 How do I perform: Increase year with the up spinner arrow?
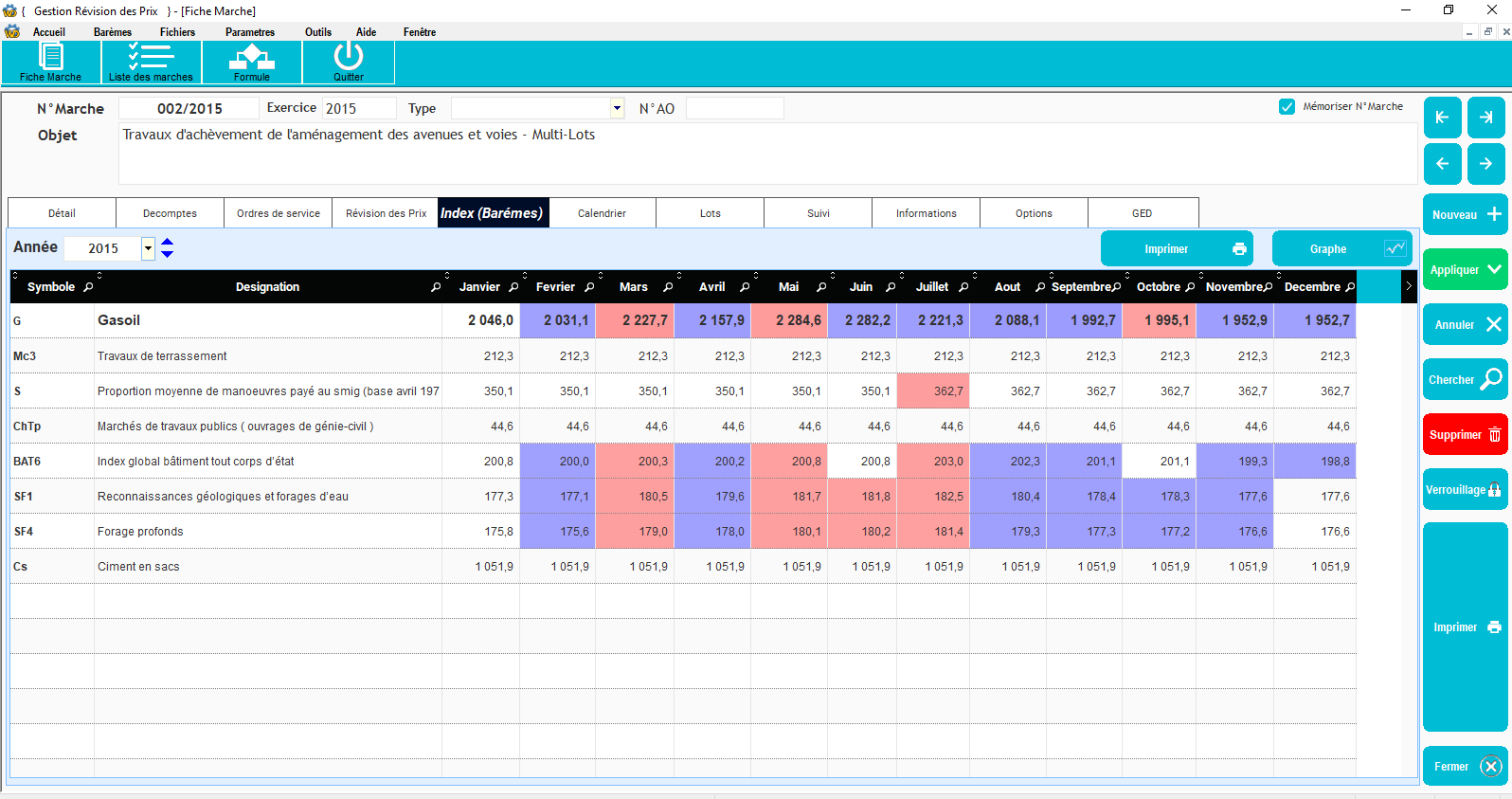[168, 243]
